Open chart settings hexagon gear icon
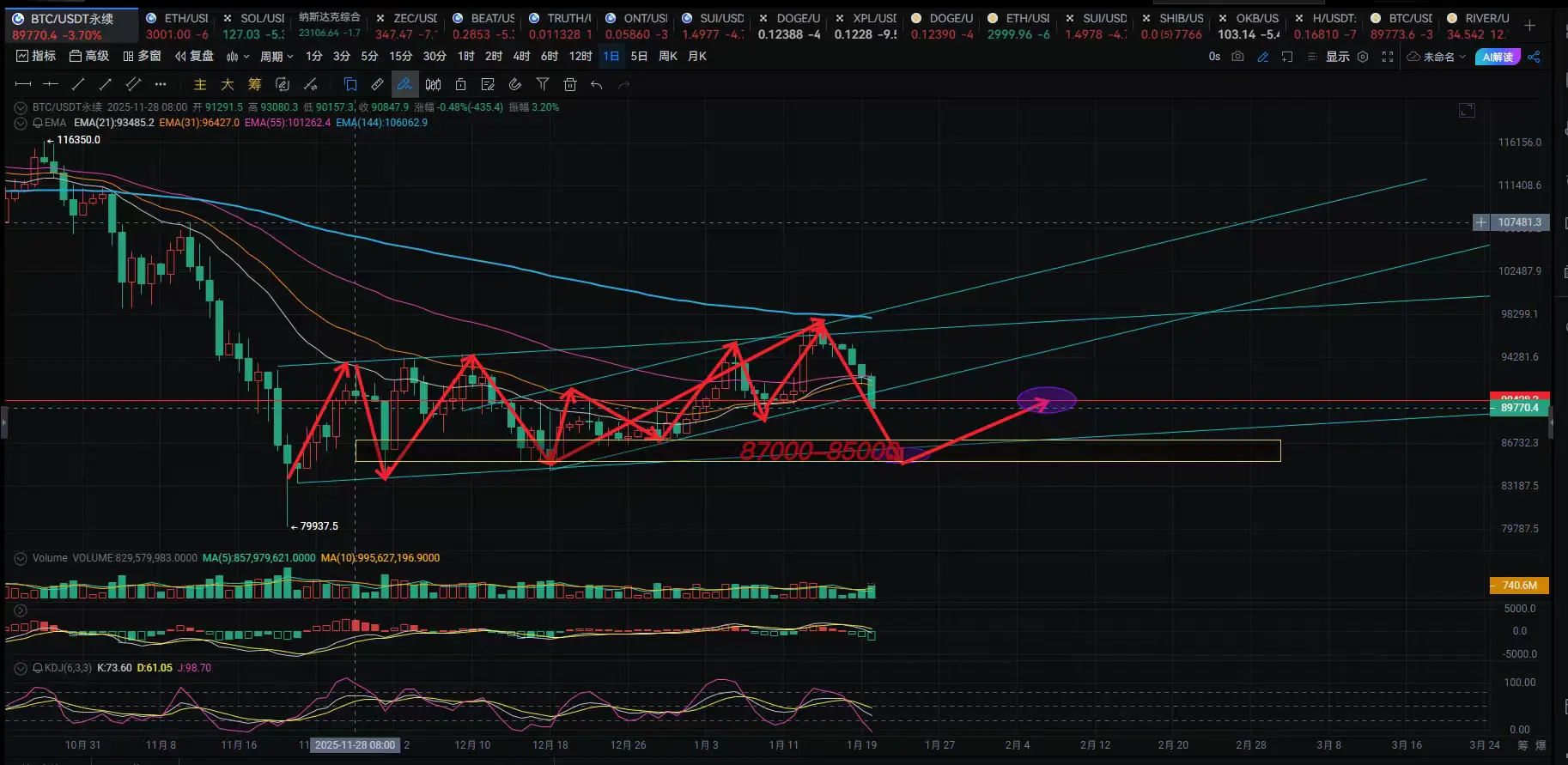Image resolution: width=1568 pixels, height=765 pixels. tap(1363, 57)
